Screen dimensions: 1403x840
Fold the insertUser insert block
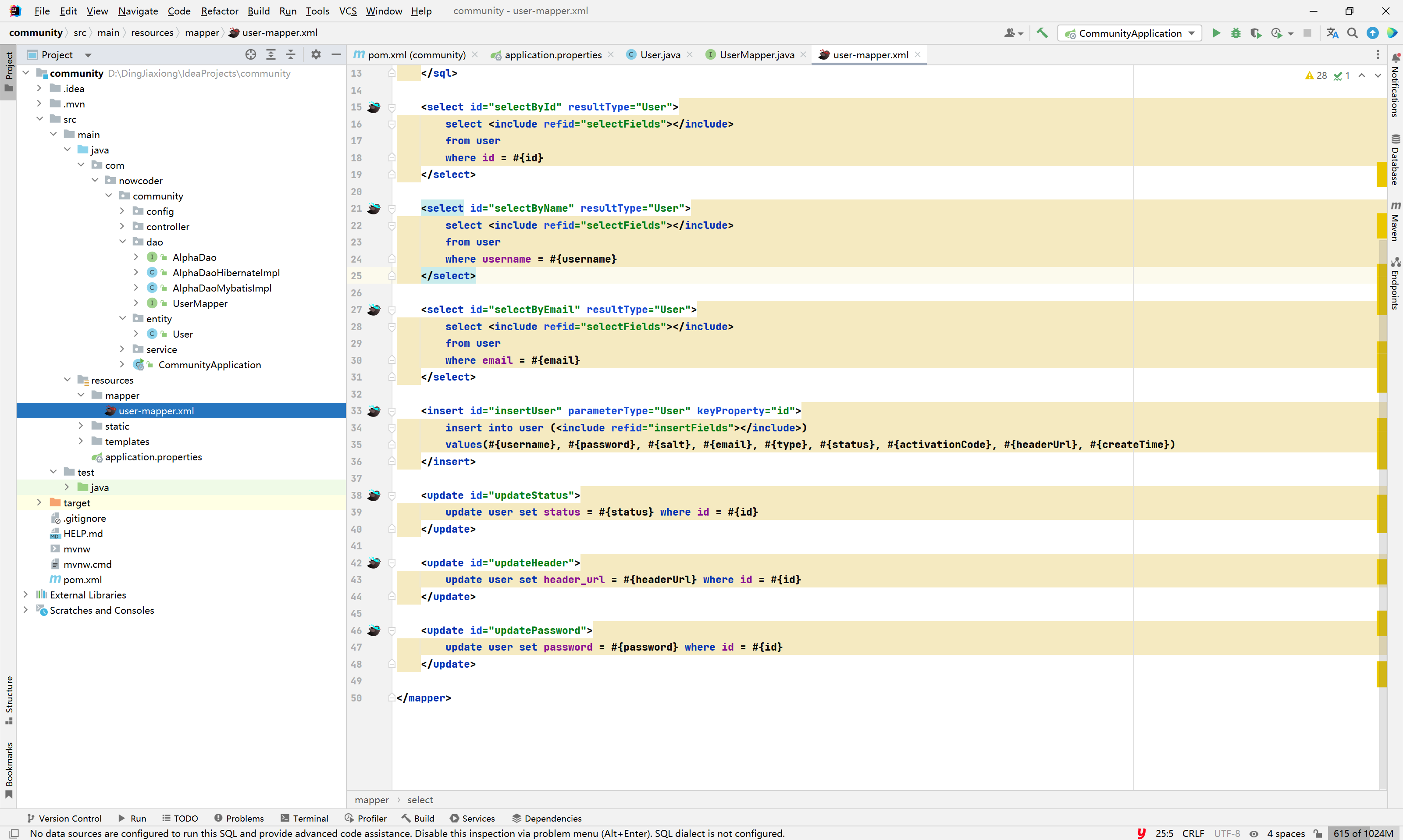click(392, 411)
